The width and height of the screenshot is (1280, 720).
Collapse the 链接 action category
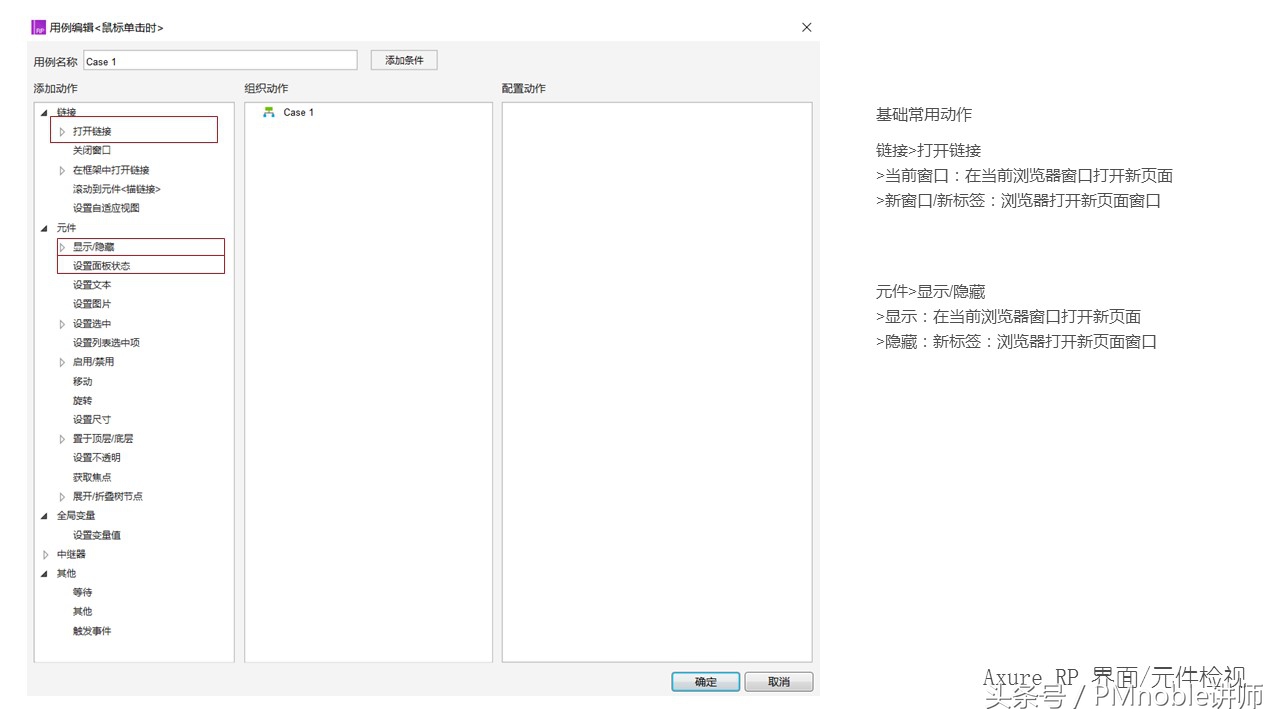(x=44, y=111)
